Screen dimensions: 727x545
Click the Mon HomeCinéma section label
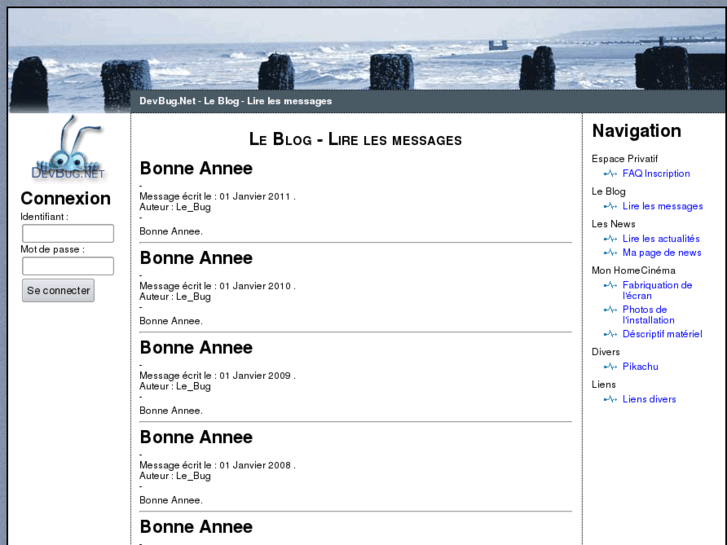coord(633,270)
